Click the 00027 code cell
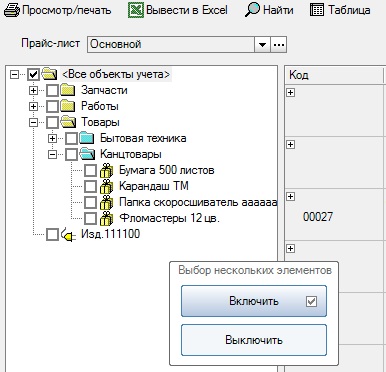The width and height of the screenshot is (386, 372). point(318,217)
